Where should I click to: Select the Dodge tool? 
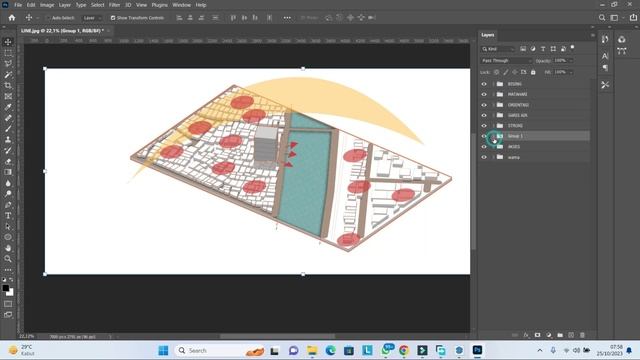tap(8, 193)
